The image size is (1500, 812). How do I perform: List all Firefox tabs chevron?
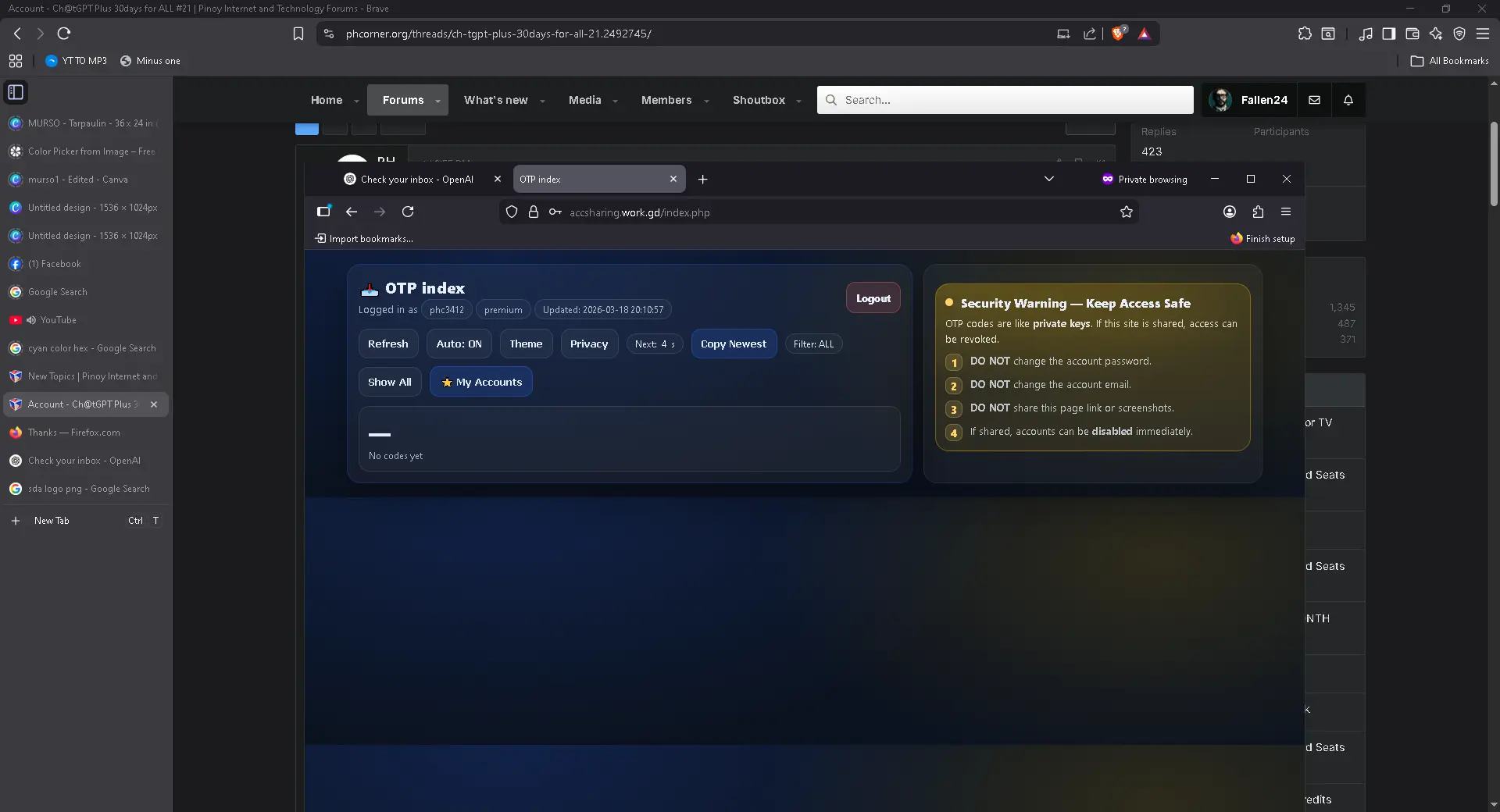1049,179
